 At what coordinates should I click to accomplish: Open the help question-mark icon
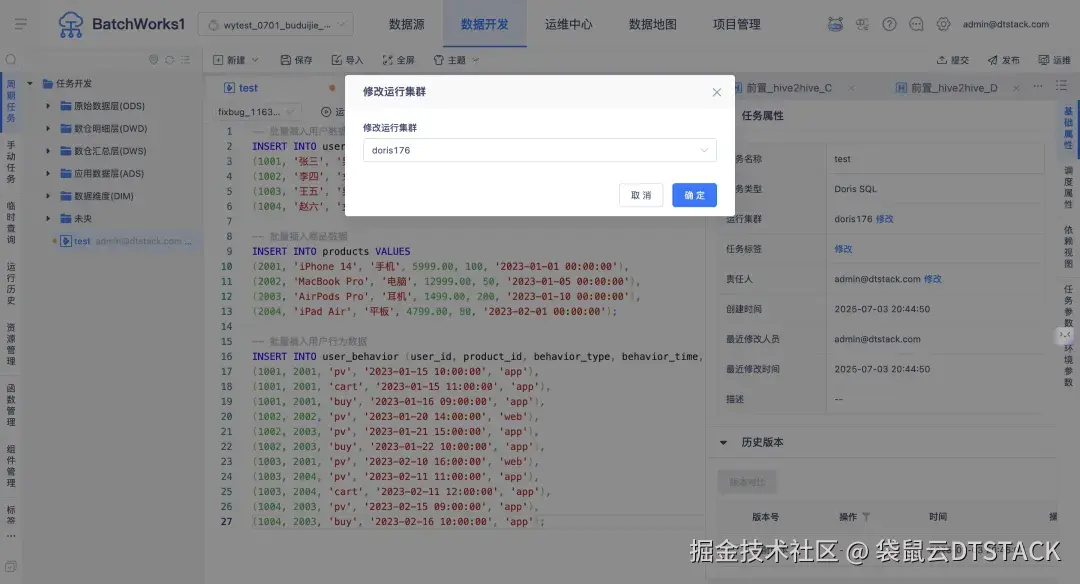889,22
